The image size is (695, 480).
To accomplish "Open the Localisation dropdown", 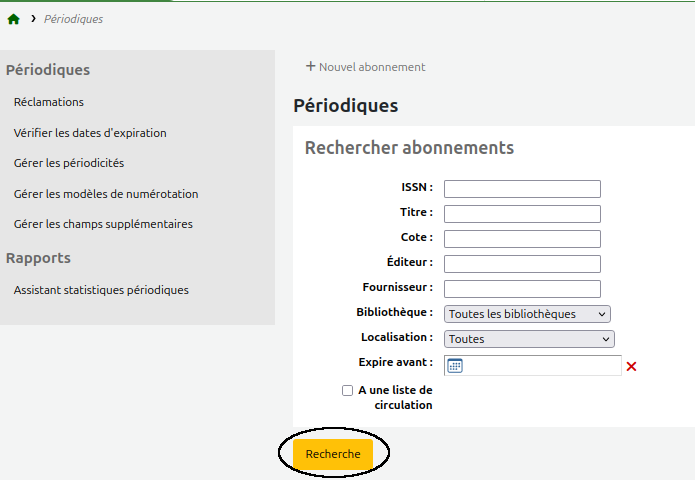I will click(x=529, y=339).
